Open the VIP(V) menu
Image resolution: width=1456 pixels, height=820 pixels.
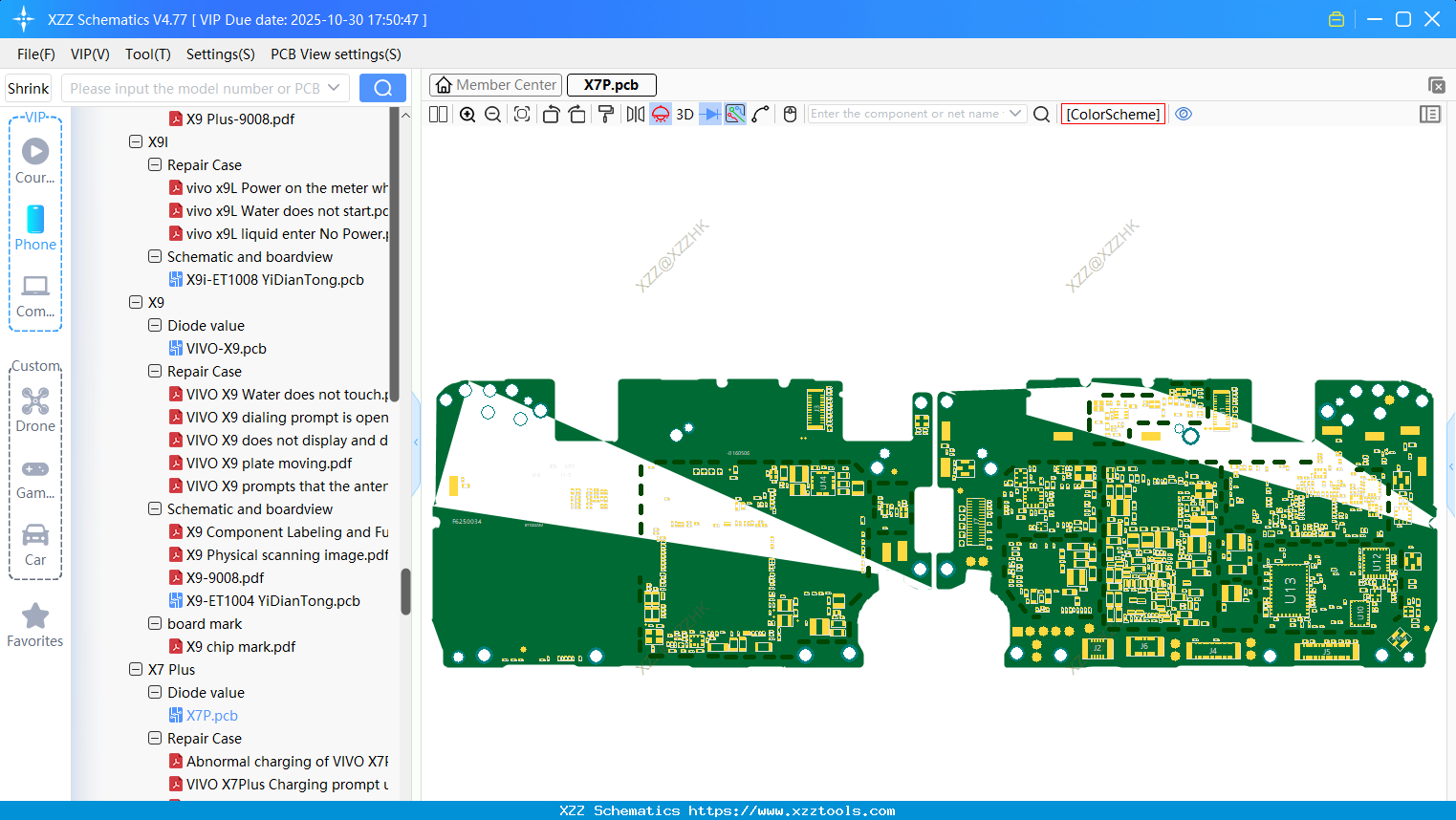[90, 54]
